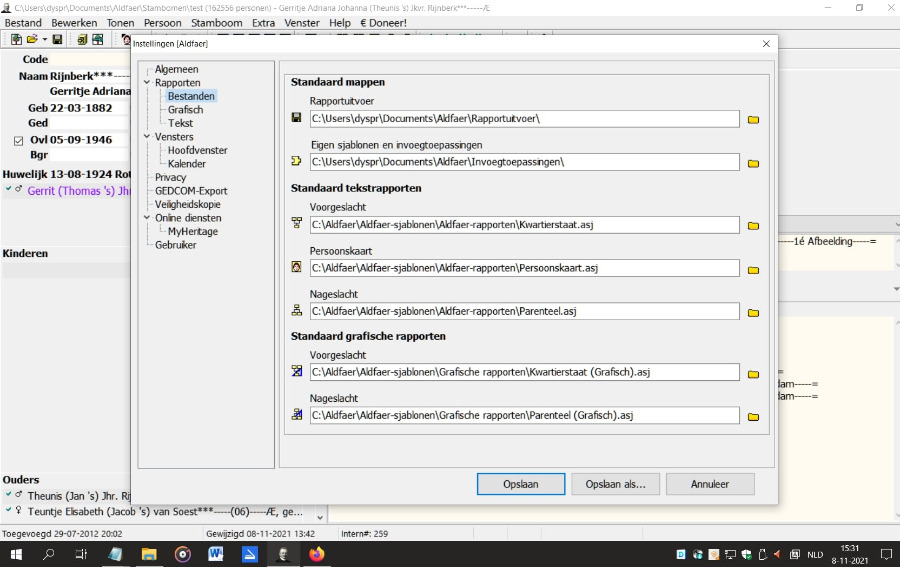Screen dimensions: 900x567
Task: Browse file for text Nageslacht report
Action: [x=753, y=312]
